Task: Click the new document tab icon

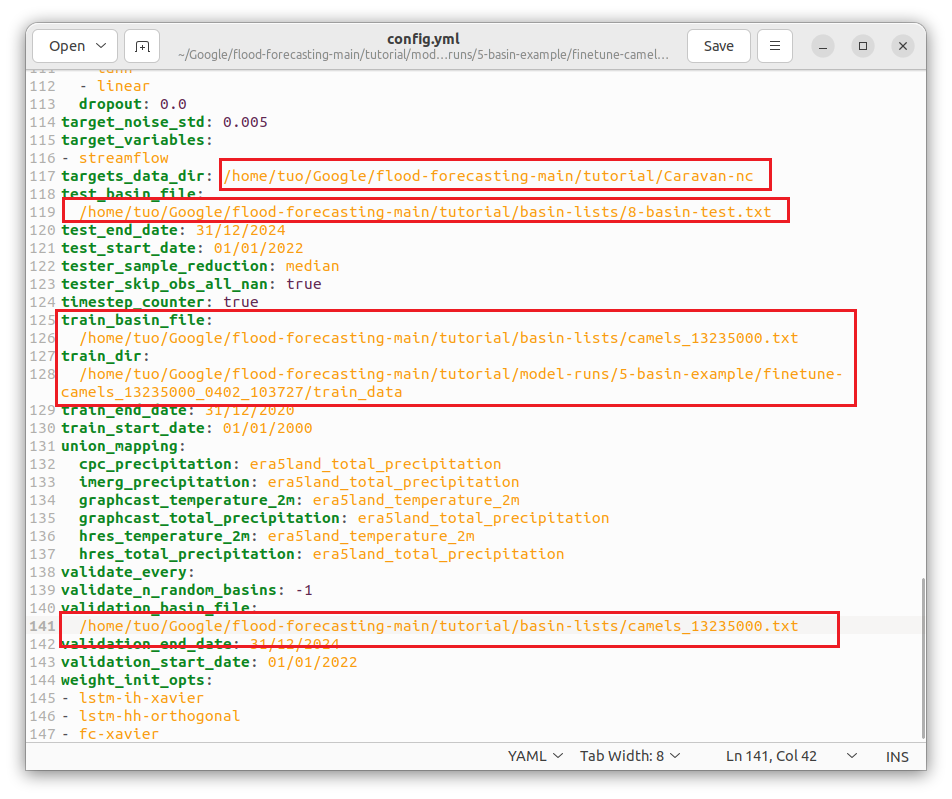Action: 142,46
